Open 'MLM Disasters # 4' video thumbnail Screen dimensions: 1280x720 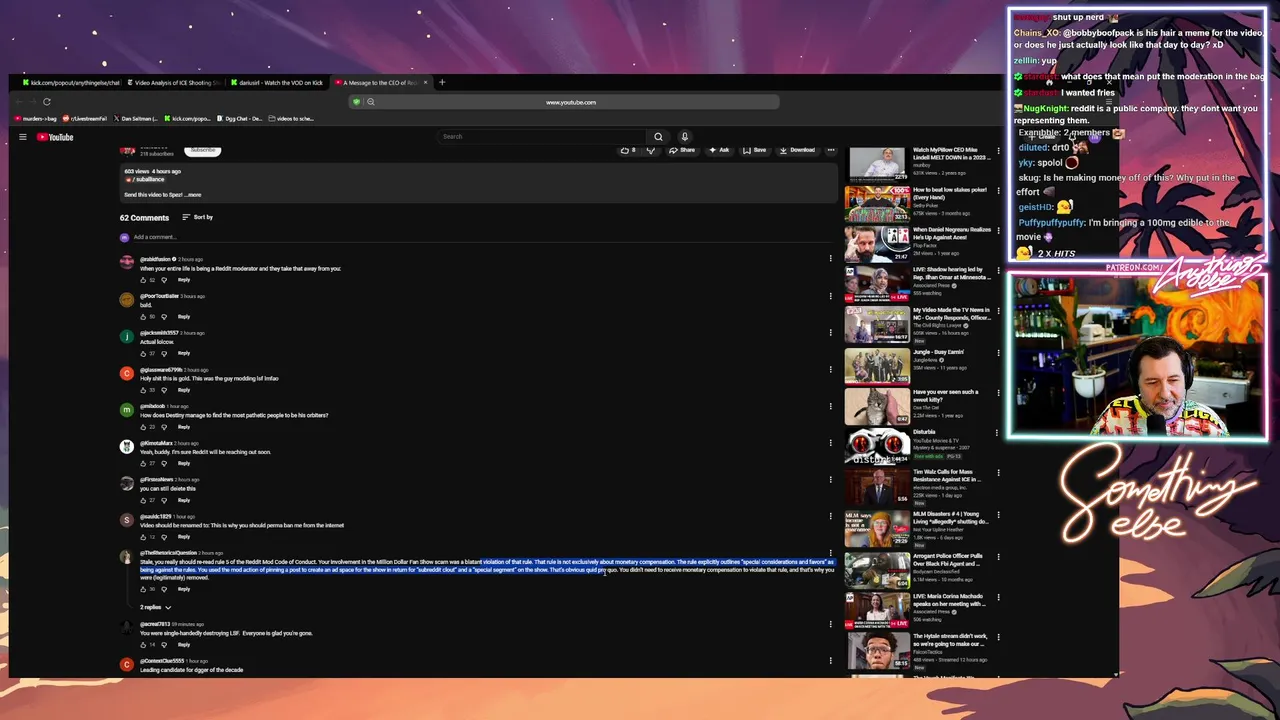click(877, 528)
